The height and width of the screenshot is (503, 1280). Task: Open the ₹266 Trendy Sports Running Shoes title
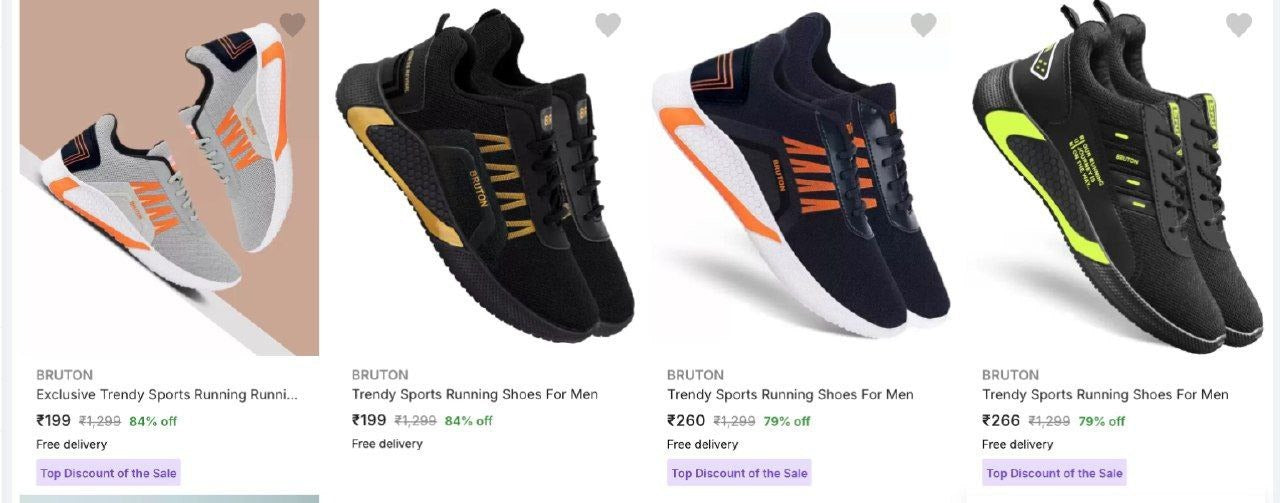pos(1105,395)
